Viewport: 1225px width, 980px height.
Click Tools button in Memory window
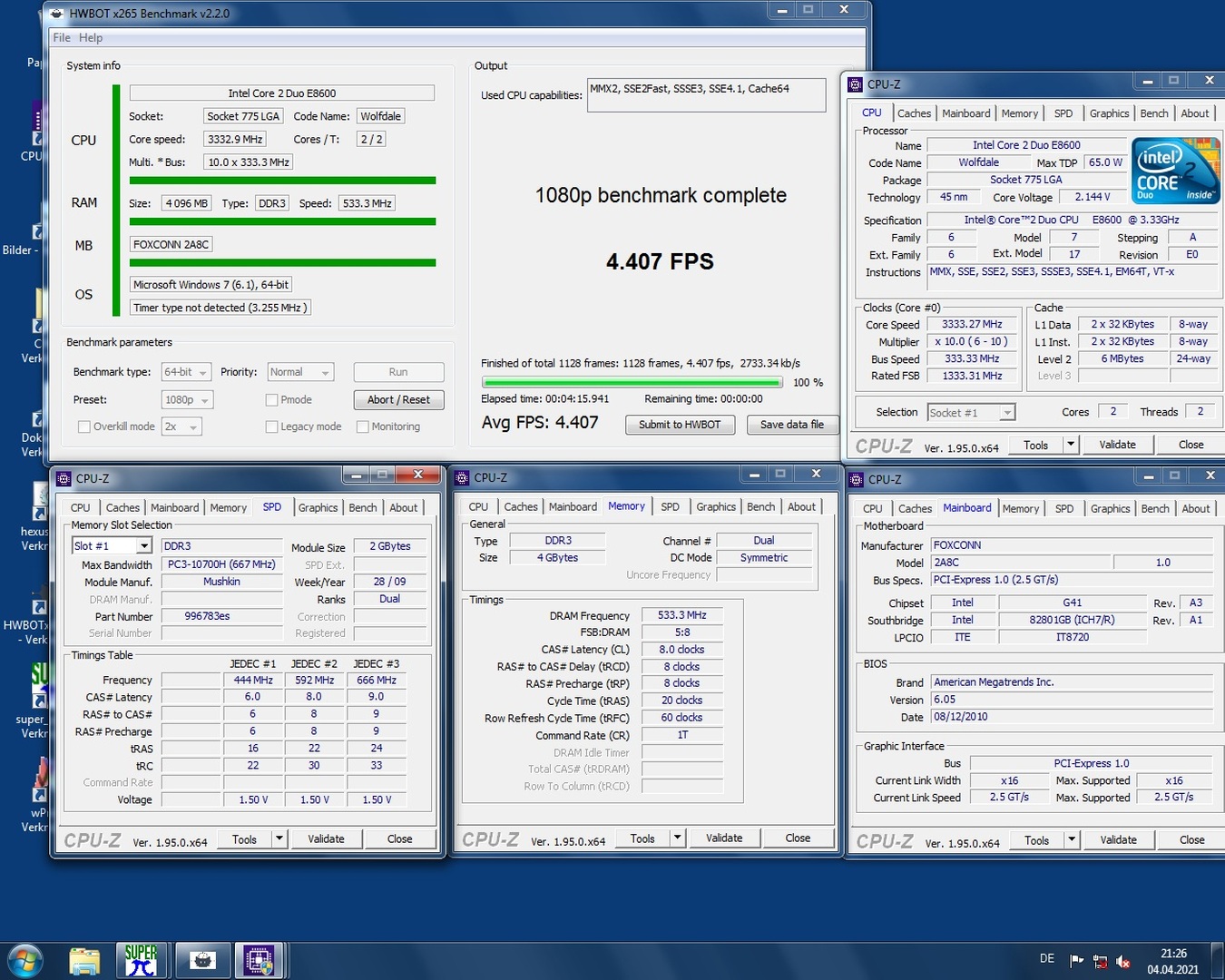[x=642, y=838]
